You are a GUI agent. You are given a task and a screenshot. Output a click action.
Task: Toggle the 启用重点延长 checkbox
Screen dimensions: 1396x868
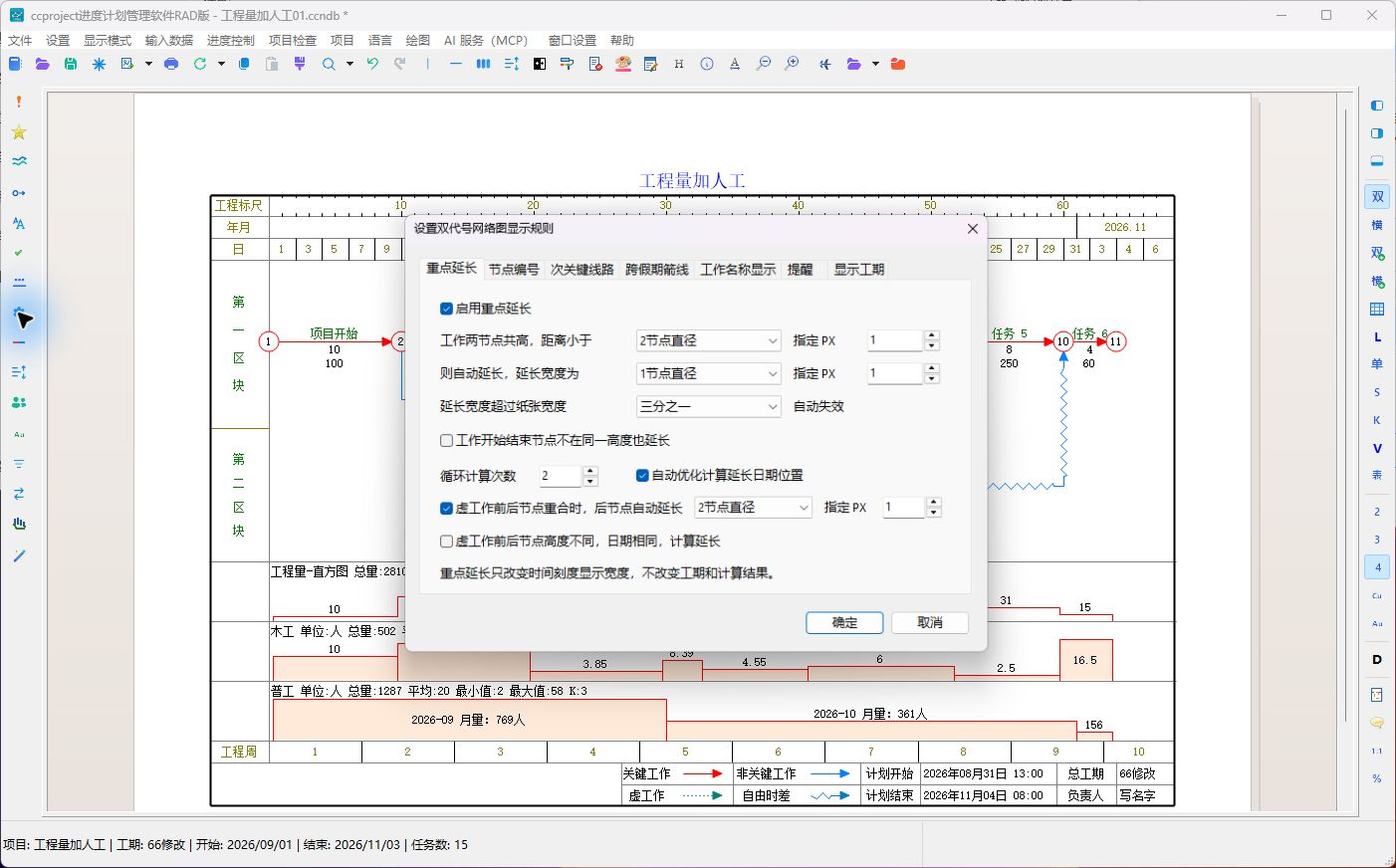tap(446, 309)
